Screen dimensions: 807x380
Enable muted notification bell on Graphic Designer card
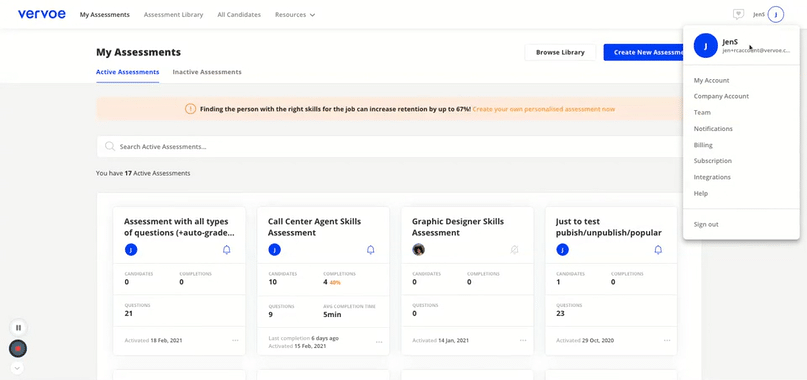[x=514, y=250]
